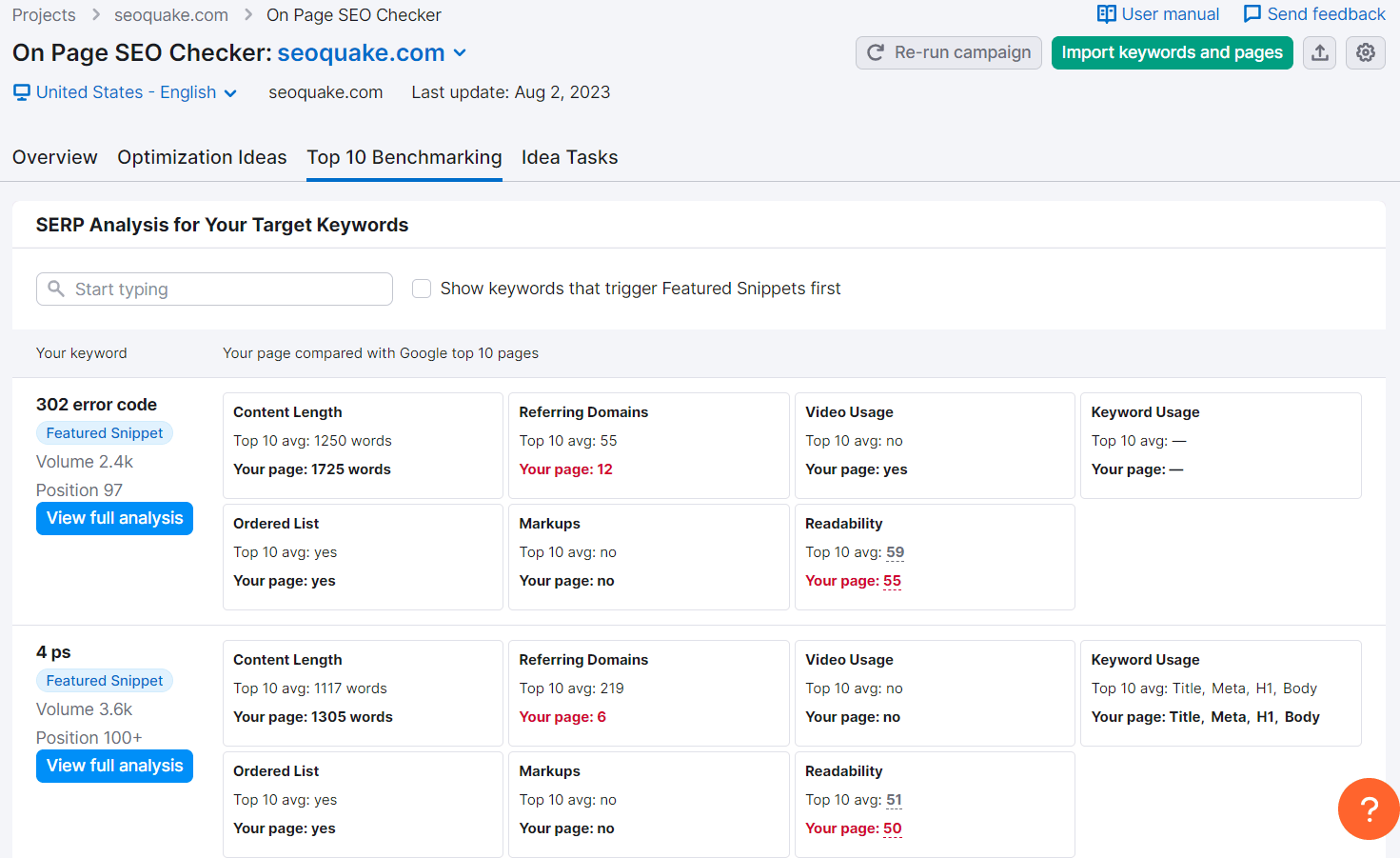Click Send feedback link
This screenshot has height=858, width=1400.
click(x=1314, y=14)
